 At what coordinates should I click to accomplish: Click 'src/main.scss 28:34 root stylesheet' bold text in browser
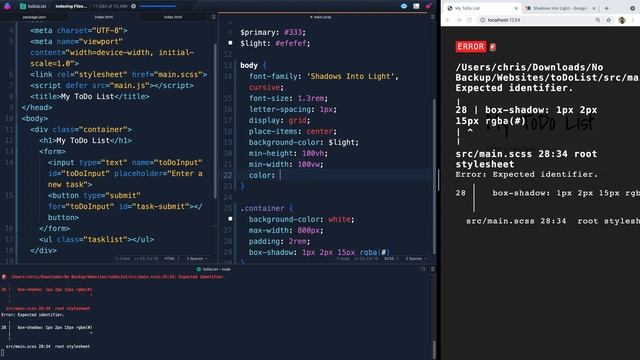(527, 159)
